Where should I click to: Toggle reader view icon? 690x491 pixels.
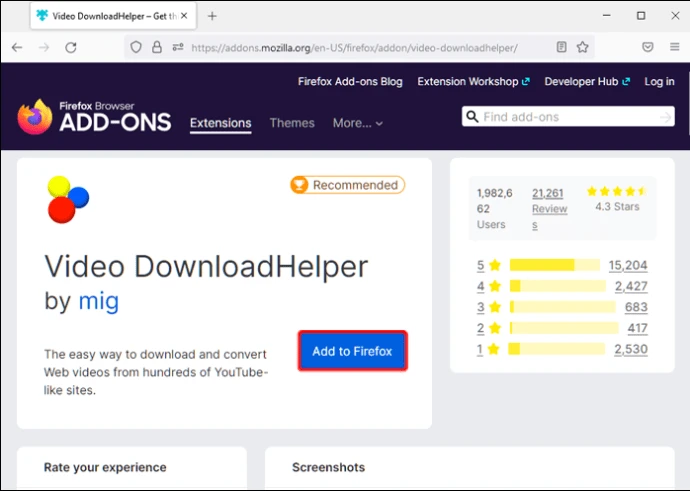[x=562, y=47]
